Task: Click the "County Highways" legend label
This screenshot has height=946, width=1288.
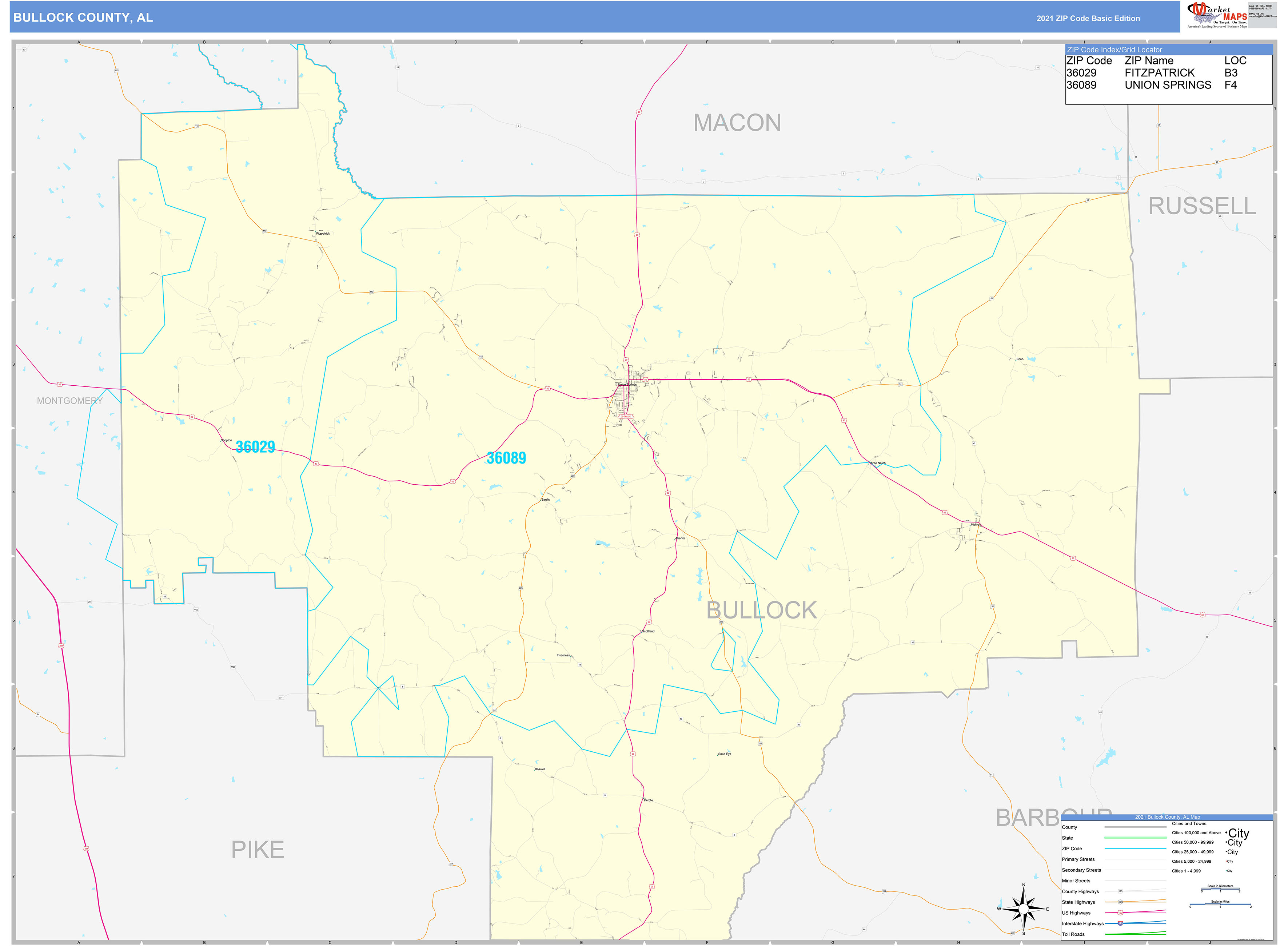Action: [x=1080, y=891]
